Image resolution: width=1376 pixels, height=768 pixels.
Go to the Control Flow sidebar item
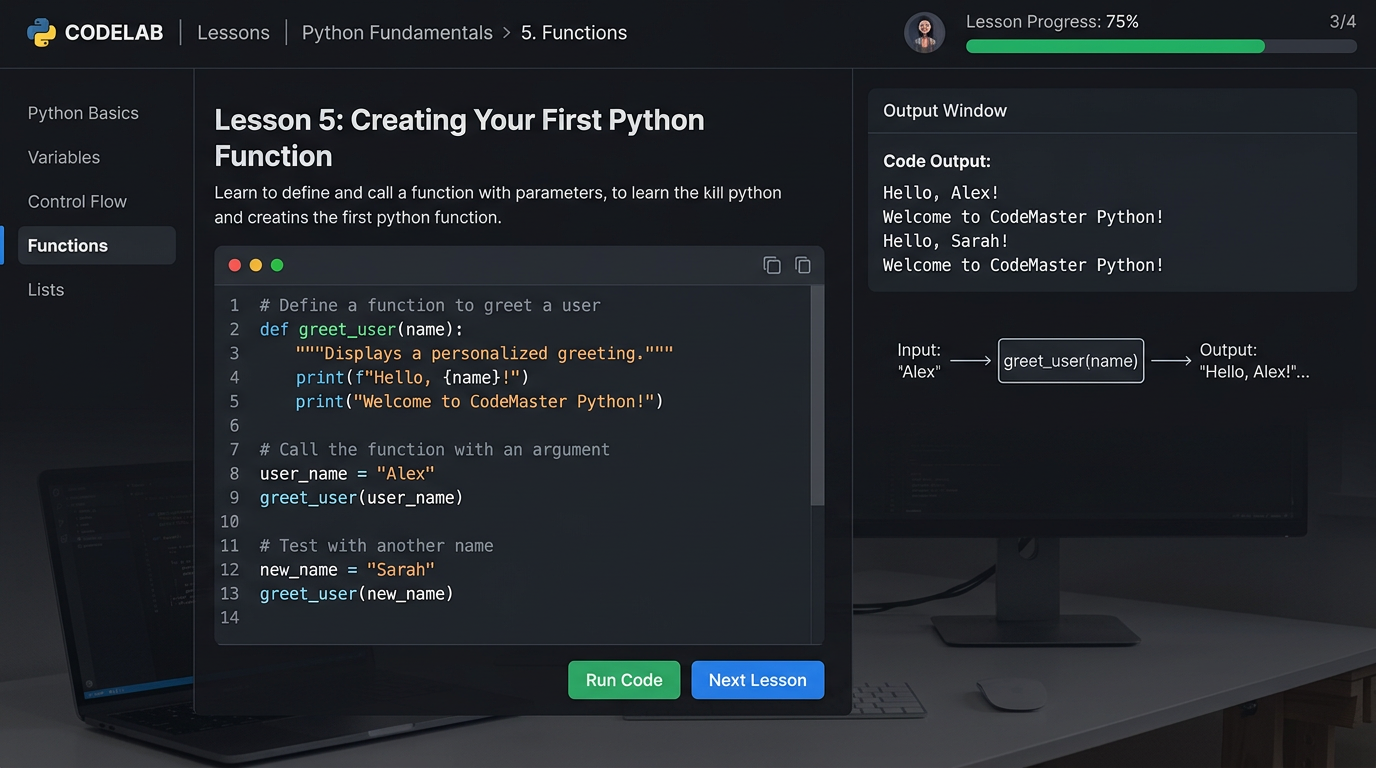[77, 201]
